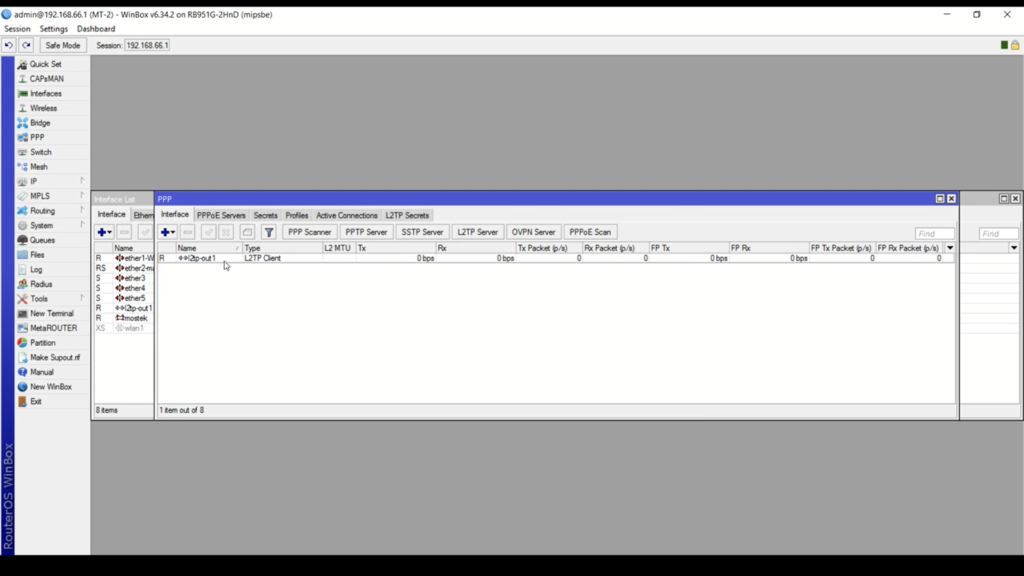
Task: Toggle the Safe Mode button
Action: click(62, 45)
